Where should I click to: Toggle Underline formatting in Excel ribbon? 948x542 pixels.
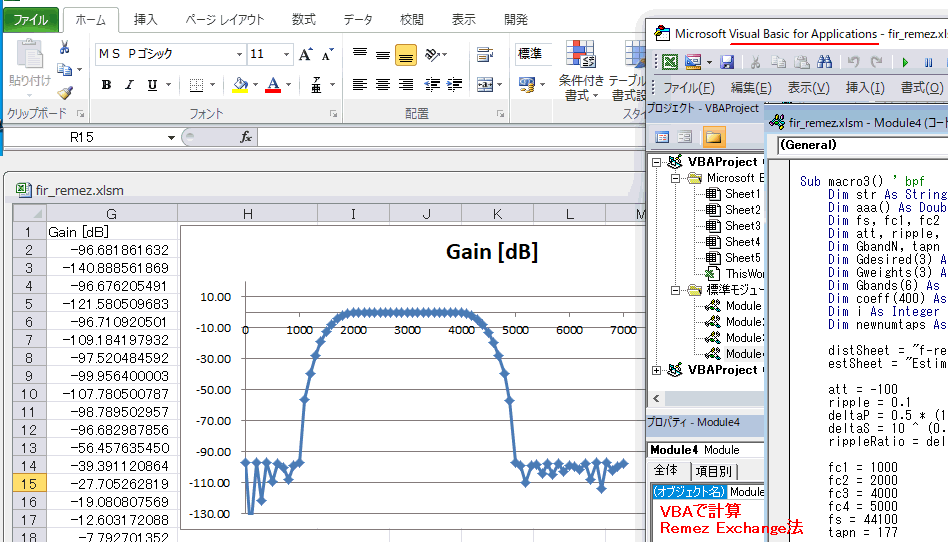[x=152, y=85]
